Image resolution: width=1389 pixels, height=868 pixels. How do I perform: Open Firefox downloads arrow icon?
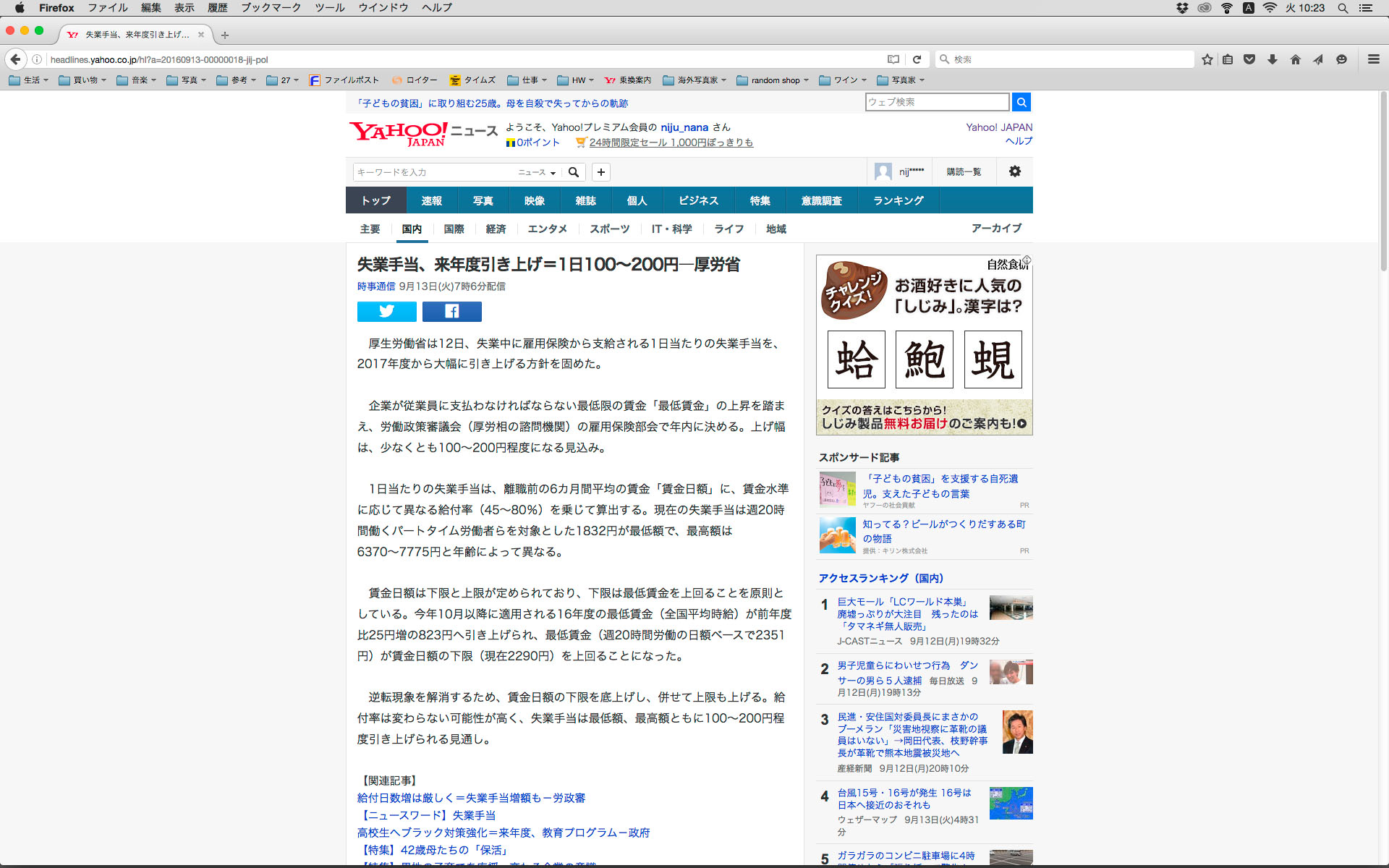(x=1272, y=59)
